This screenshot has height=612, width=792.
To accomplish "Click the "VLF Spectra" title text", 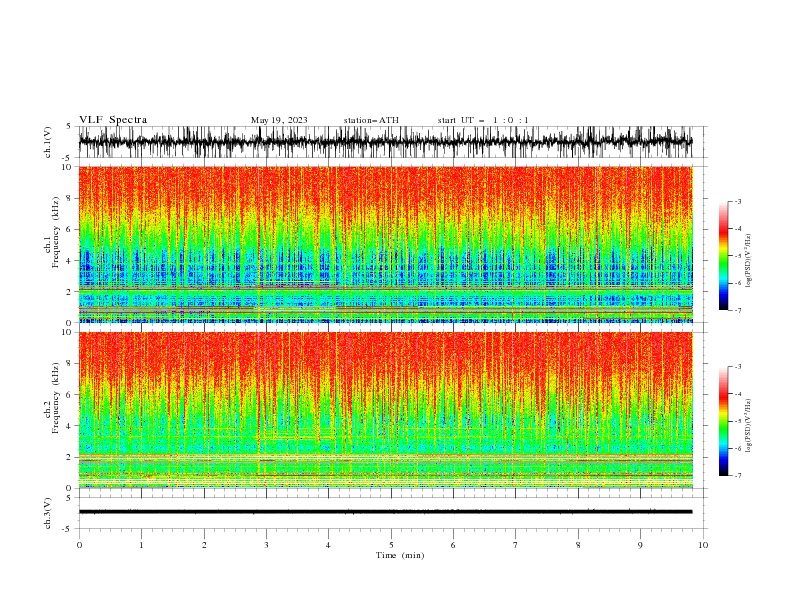I will (x=113, y=120).
